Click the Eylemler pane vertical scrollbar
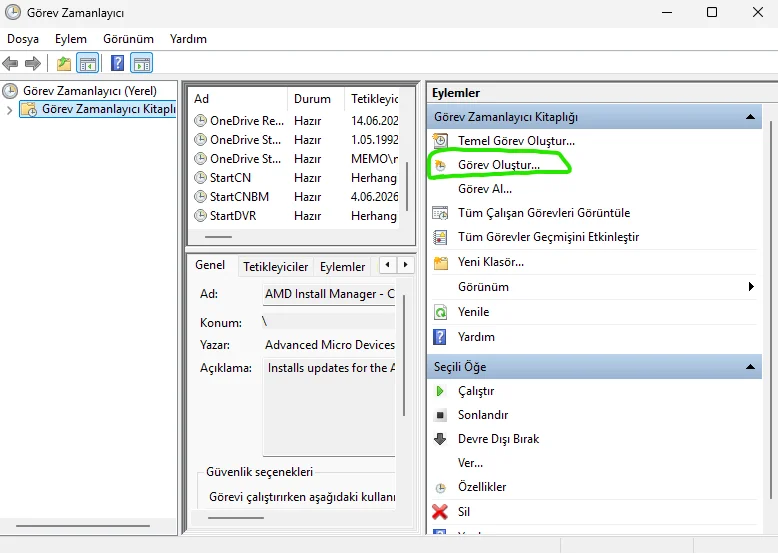 click(771, 310)
